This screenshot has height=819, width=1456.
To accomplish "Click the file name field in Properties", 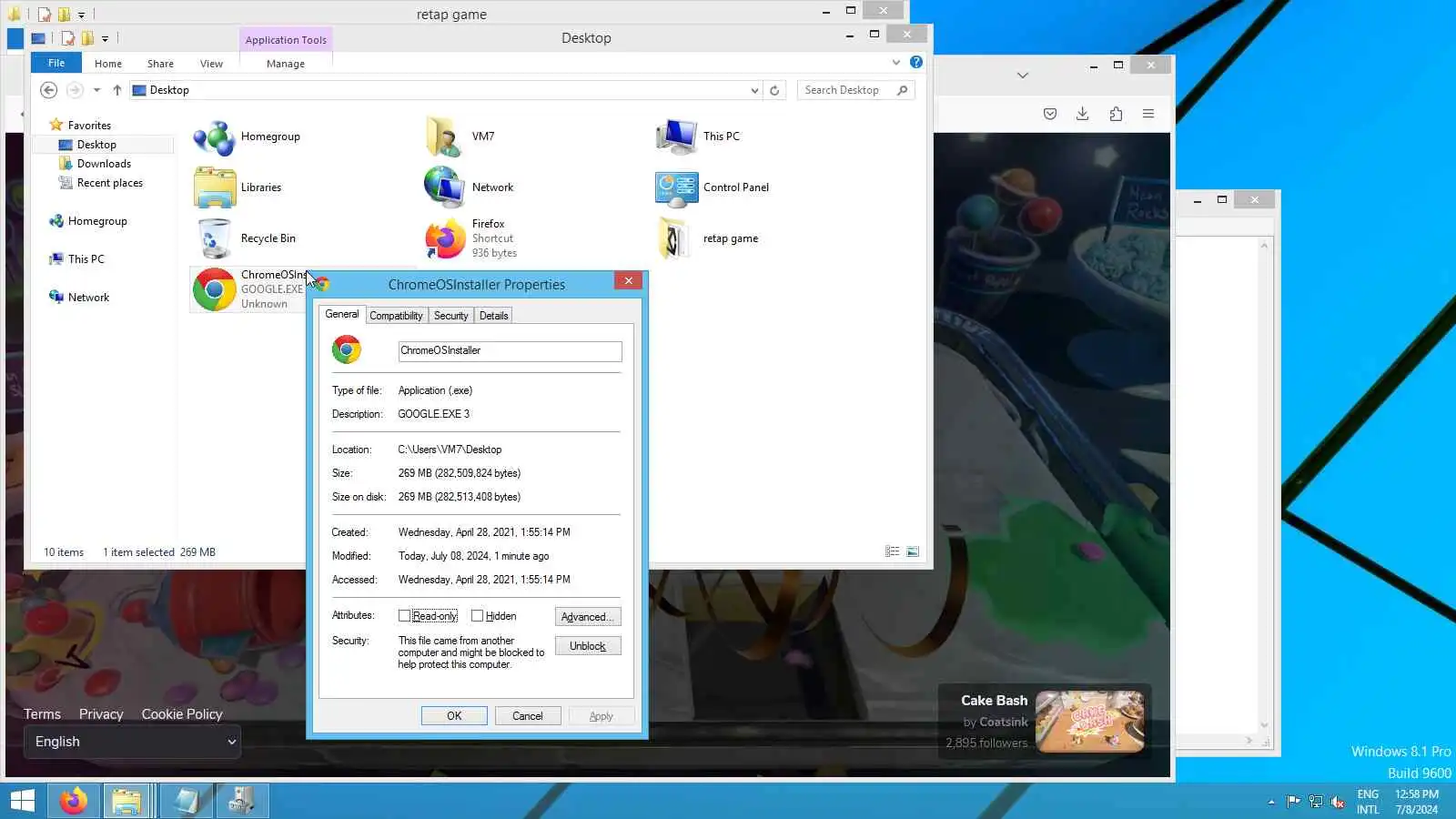I will pos(511,351).
